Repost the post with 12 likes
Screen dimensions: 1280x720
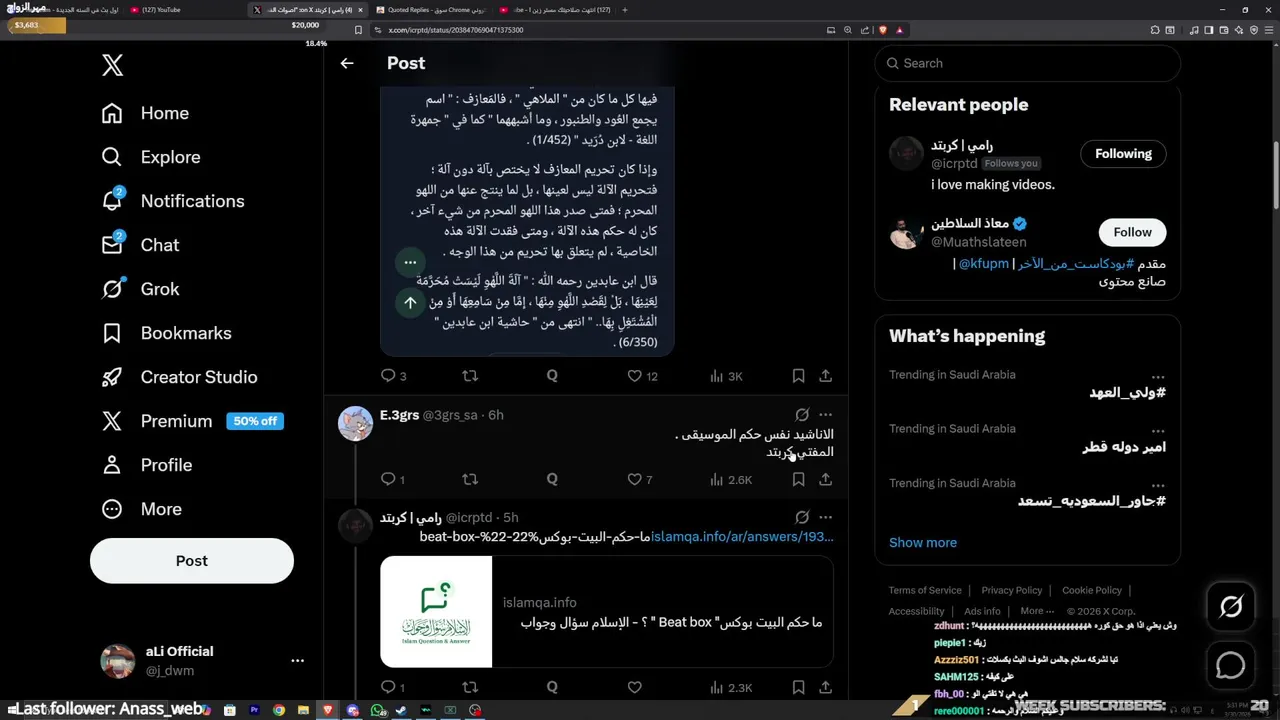470,376
